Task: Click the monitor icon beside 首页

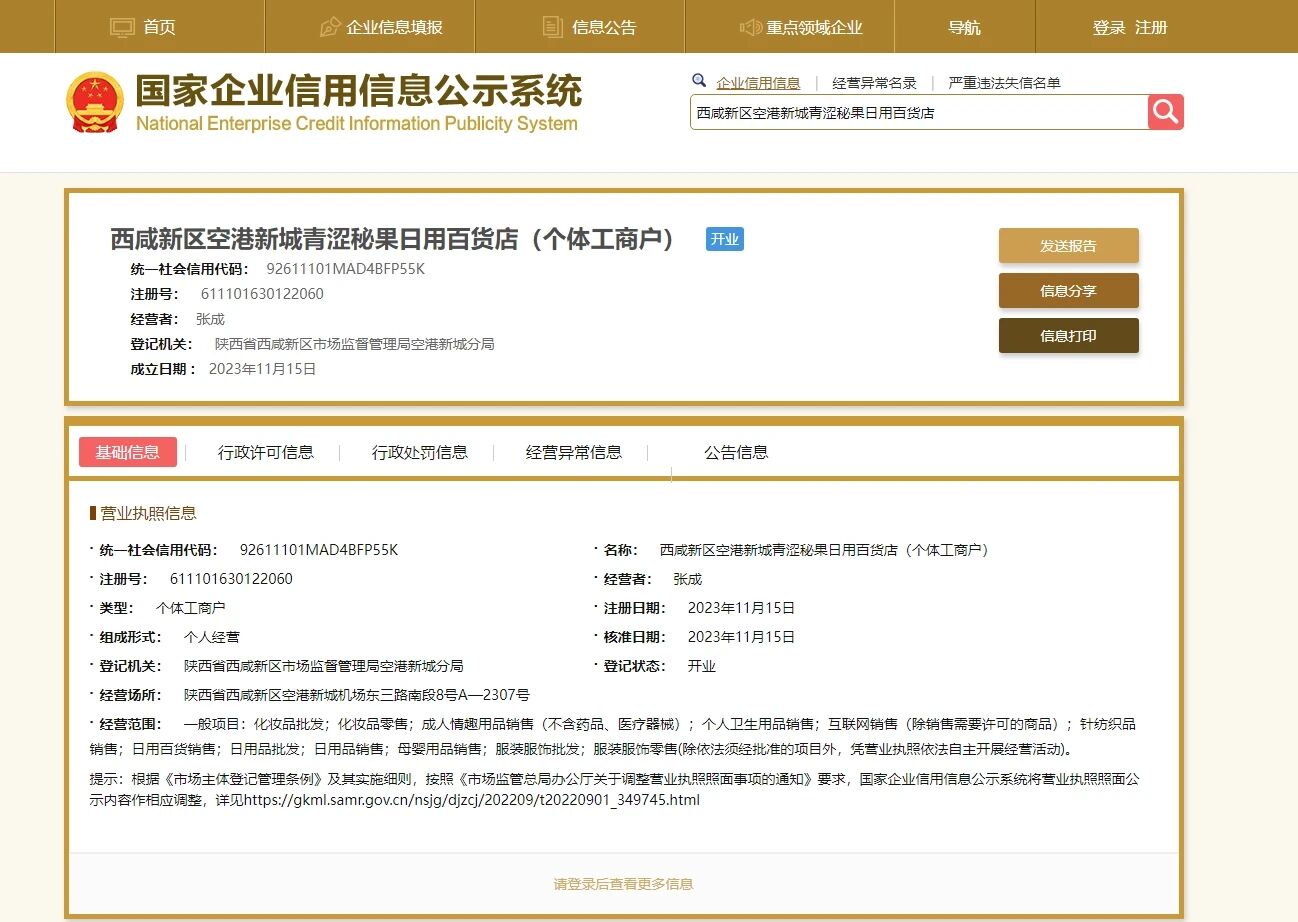Action: coord(122,27)
